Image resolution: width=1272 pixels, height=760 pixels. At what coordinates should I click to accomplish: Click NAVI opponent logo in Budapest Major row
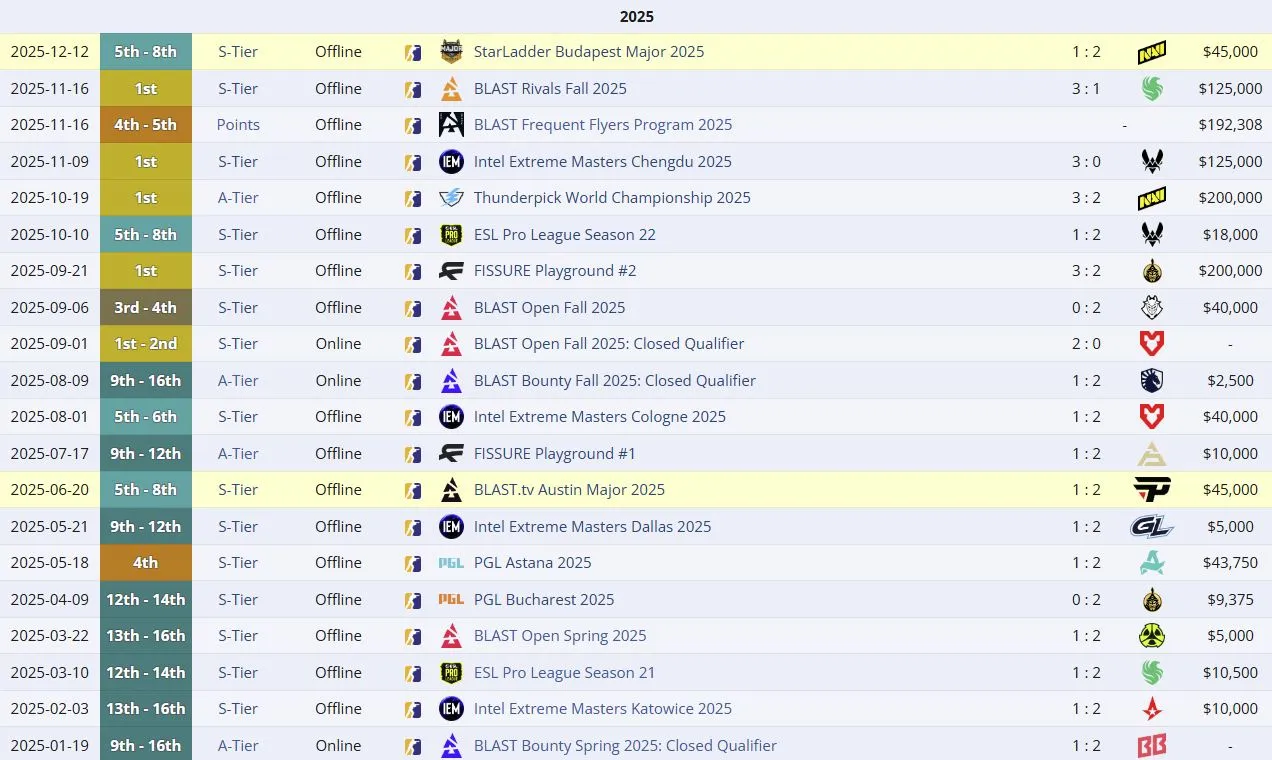pyautogui.click(x=1152, y=52)
